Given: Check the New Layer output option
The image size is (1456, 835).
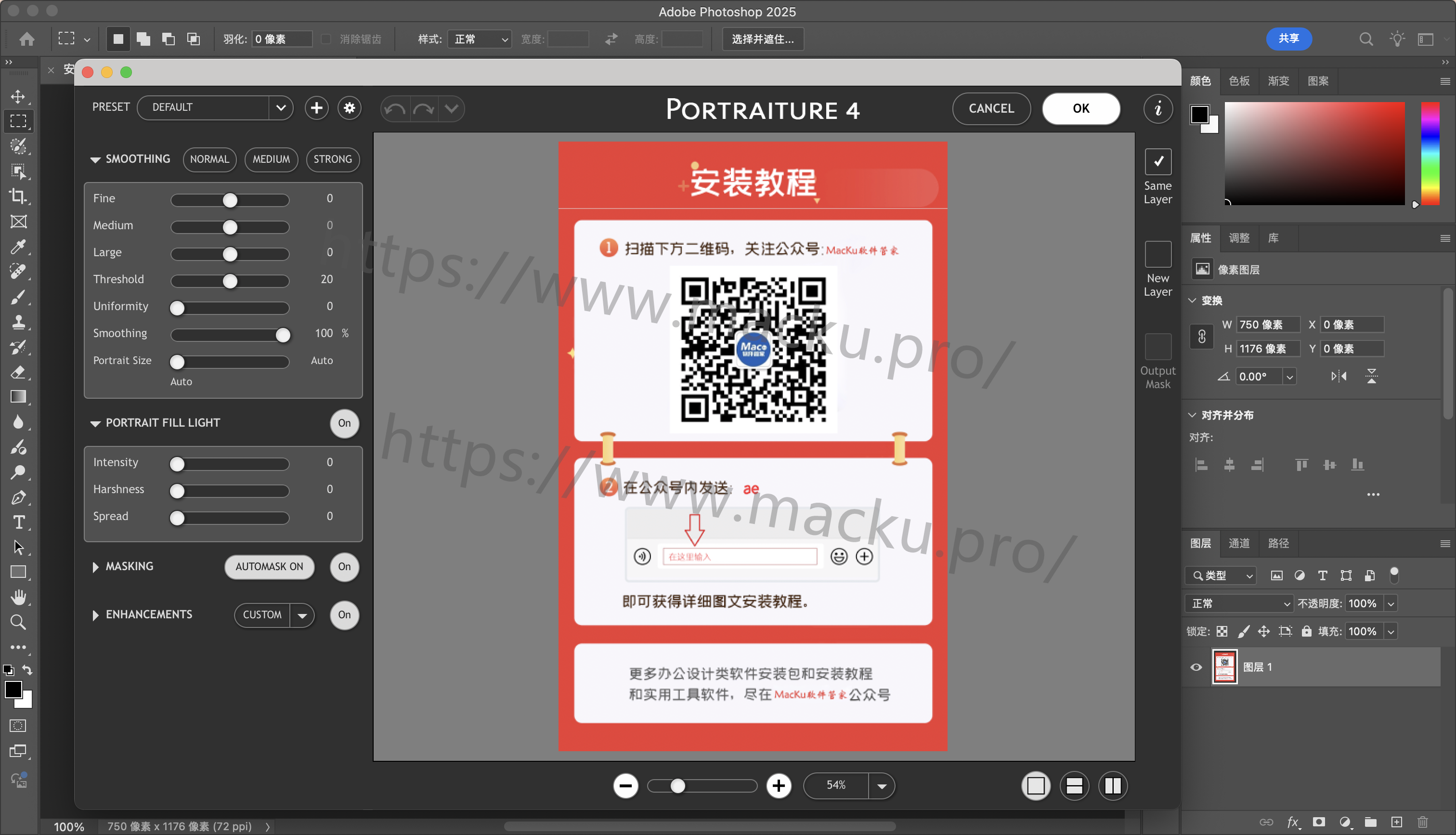Looking at the screenshot, I should click(1158, 254).
